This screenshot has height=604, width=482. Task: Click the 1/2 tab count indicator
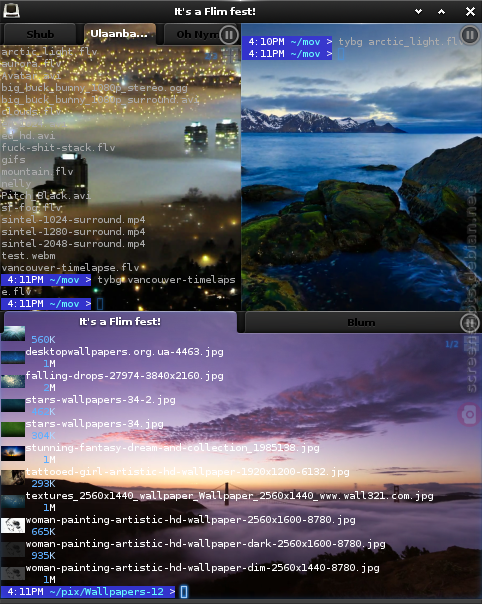(452, 344)
